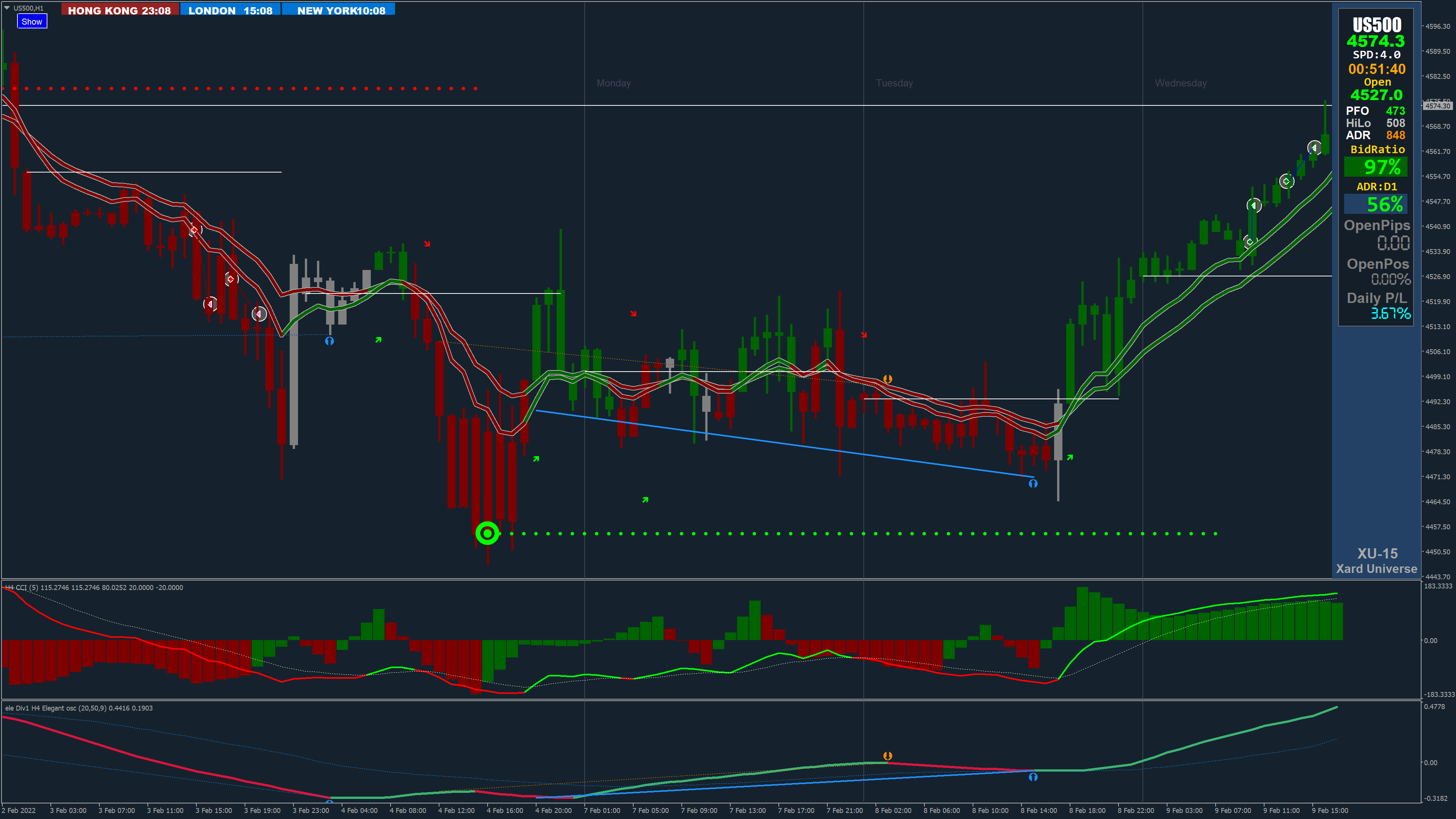Click red down arrow signal near Tuesday open
The height and width of the screenshot is (819, 1456).
tap(864, 334)
